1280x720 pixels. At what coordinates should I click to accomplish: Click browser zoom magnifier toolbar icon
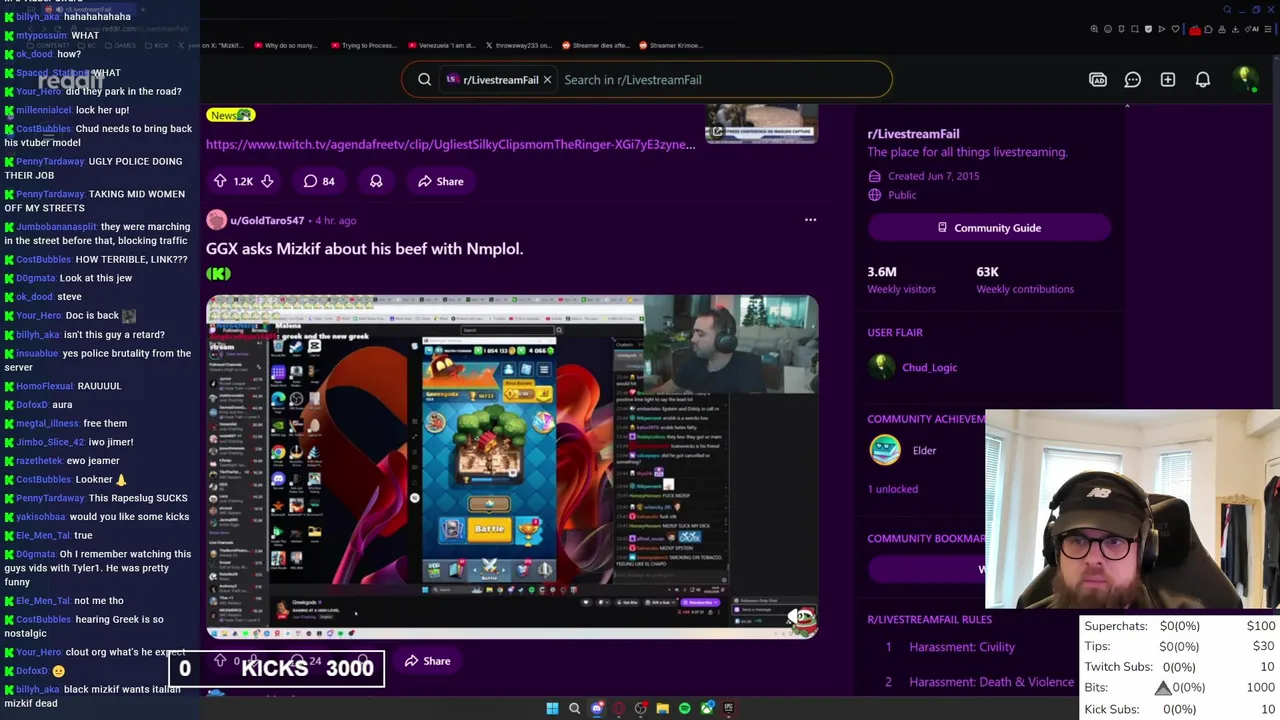coord(1094,29)
